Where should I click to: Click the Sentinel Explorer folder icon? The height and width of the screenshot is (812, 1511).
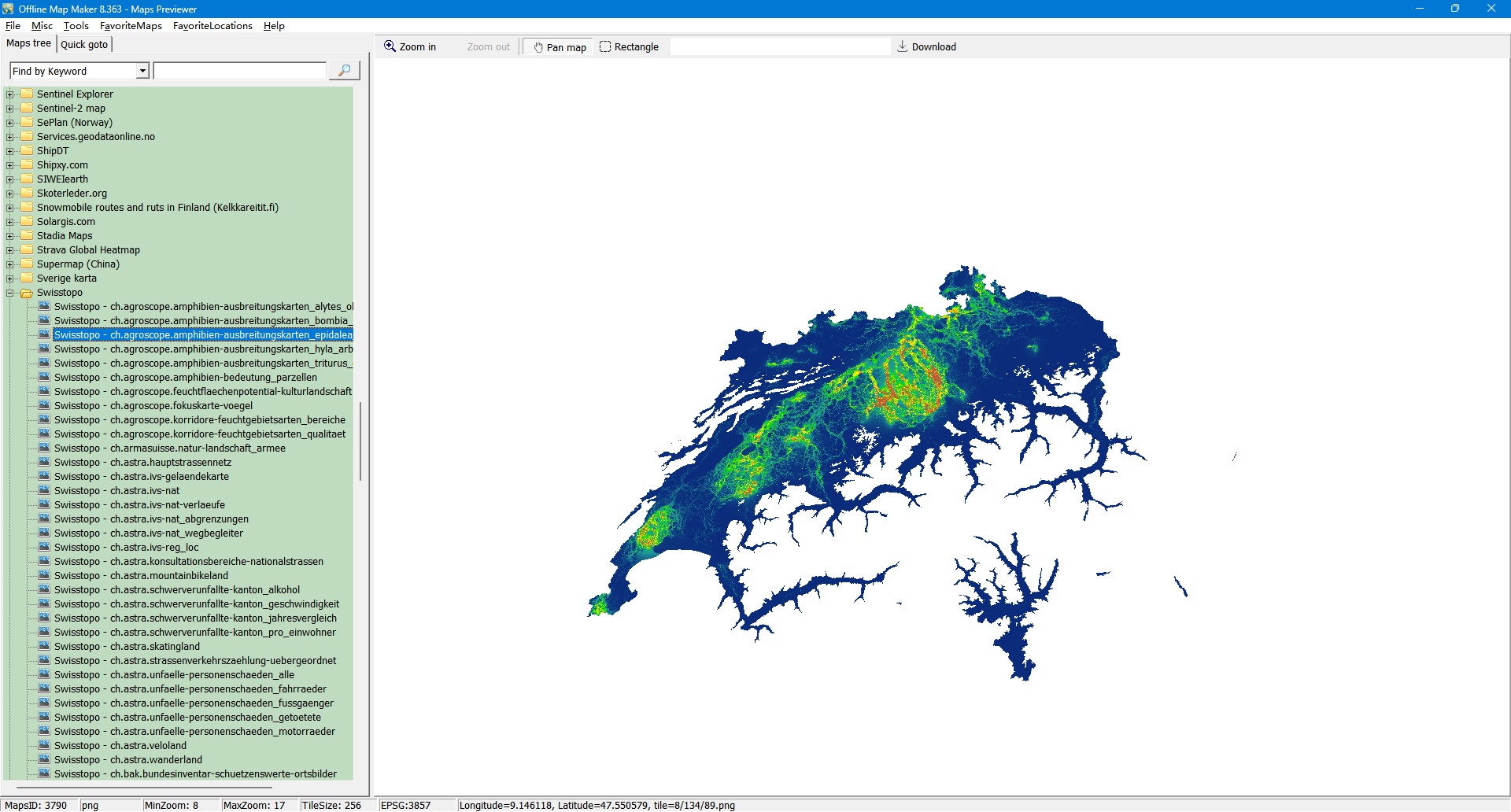[27, 94]
